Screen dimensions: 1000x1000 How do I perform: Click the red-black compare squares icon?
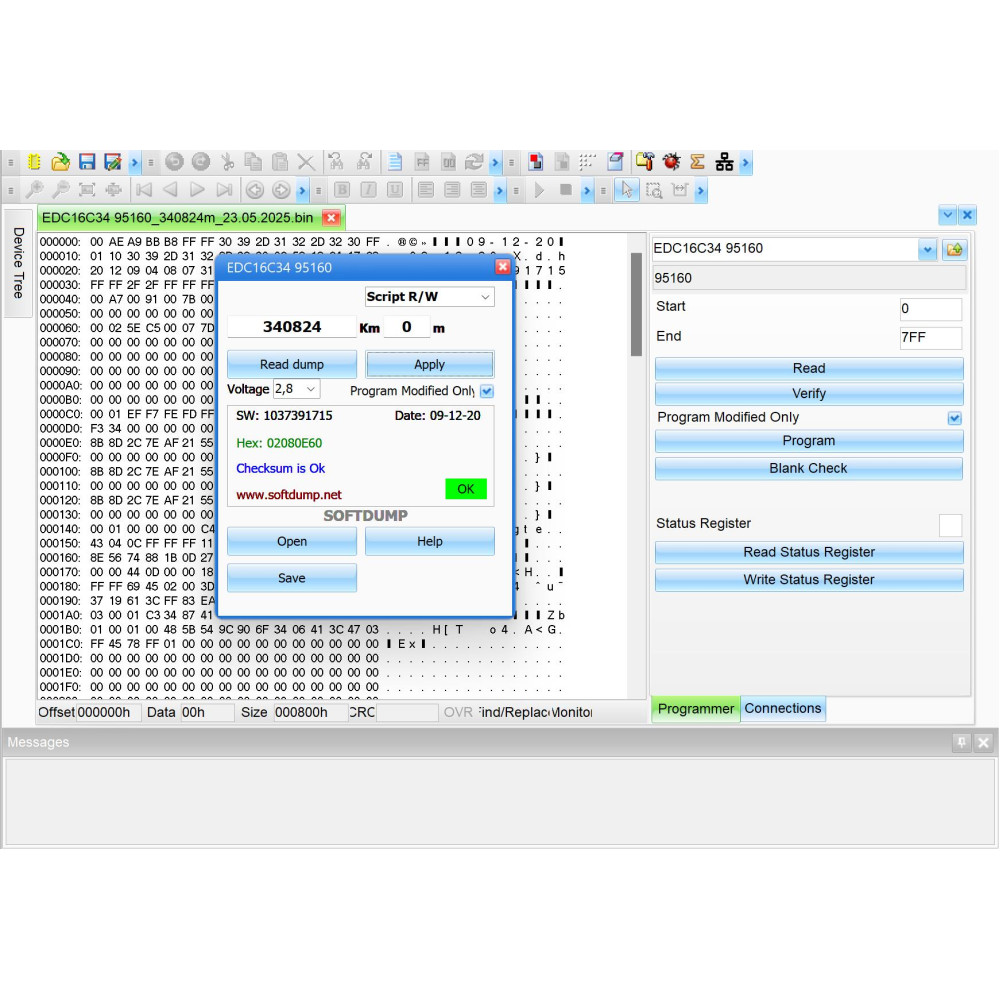click(536, 162)
